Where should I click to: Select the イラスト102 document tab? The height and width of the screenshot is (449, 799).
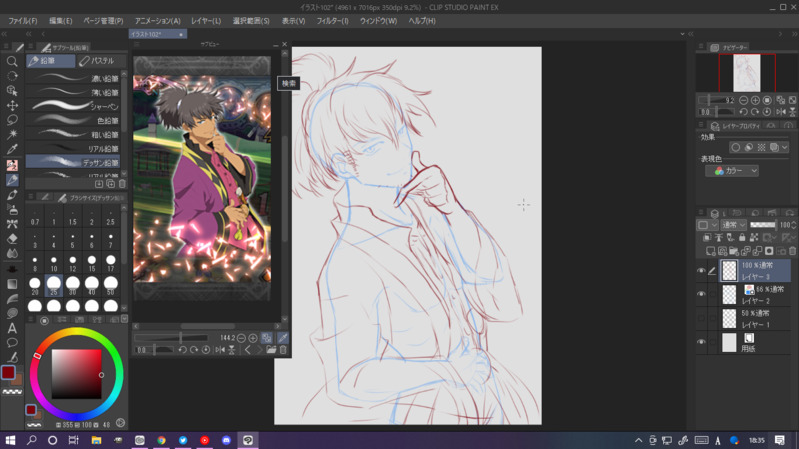158,34
